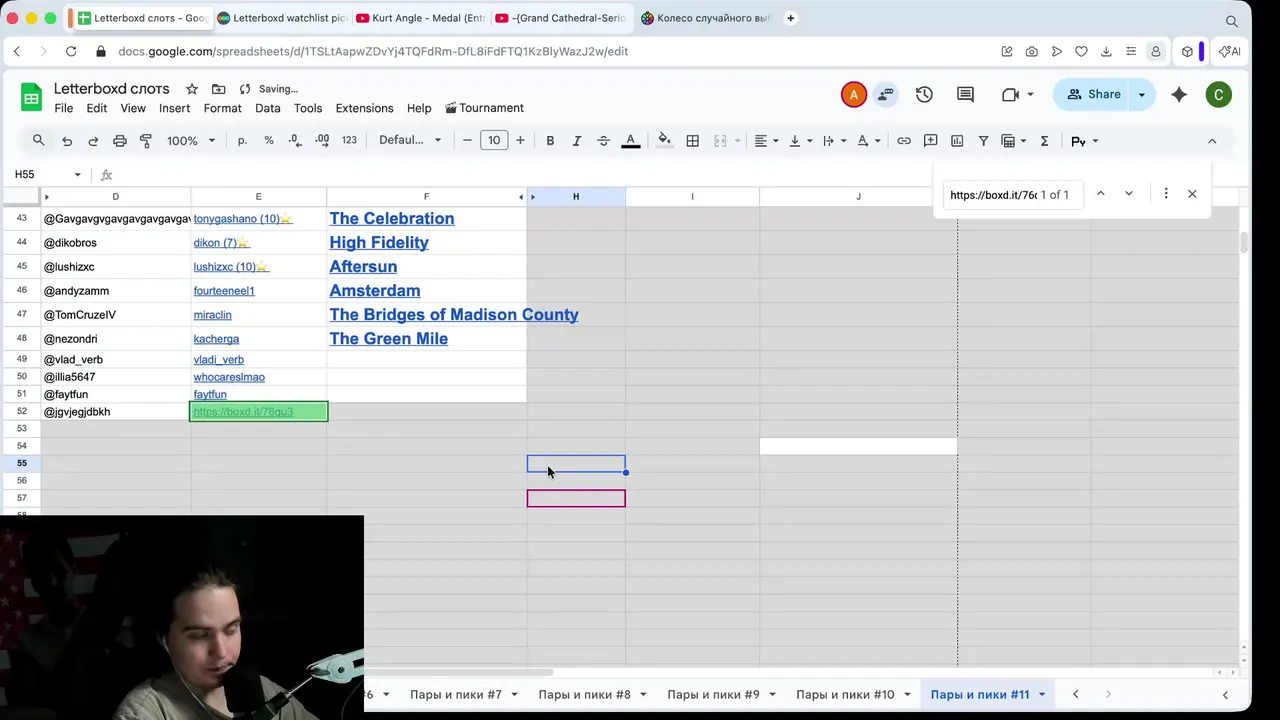Image resolution: width=1280 pixels, height=720 pixels.
Task: Open version history clock icon
Action: (924, 94)
